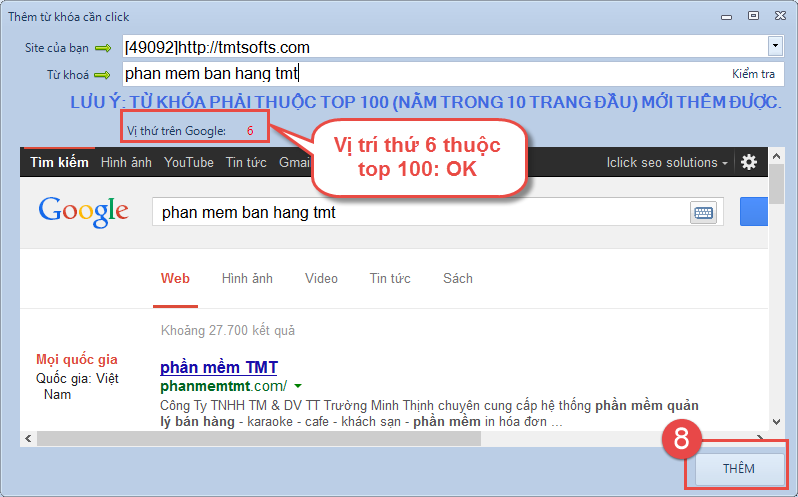Switch to the Sách results tab

[x=458, y=278]
